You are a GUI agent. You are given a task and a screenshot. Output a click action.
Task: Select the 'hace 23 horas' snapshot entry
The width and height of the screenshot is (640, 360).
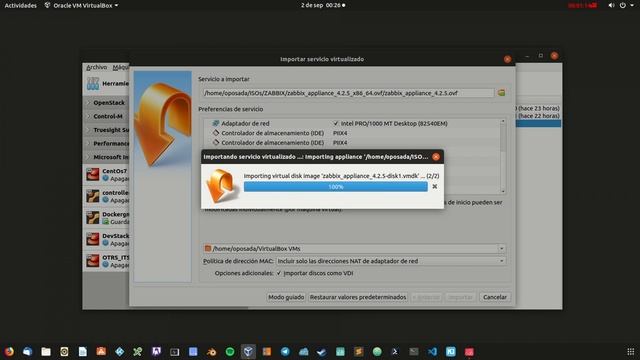click(538, 108)
